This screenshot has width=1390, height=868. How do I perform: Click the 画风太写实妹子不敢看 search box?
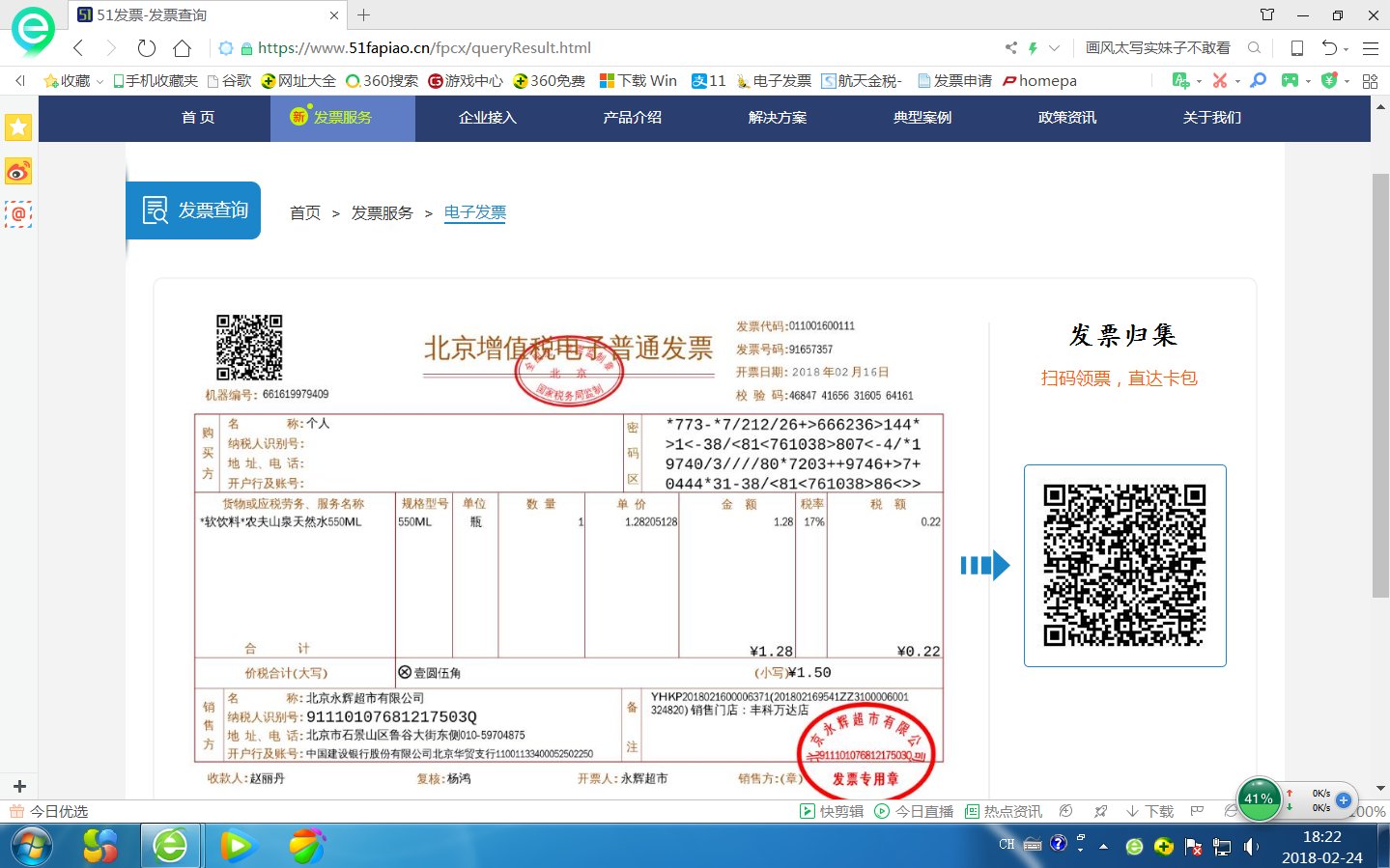pos(1159,47)
